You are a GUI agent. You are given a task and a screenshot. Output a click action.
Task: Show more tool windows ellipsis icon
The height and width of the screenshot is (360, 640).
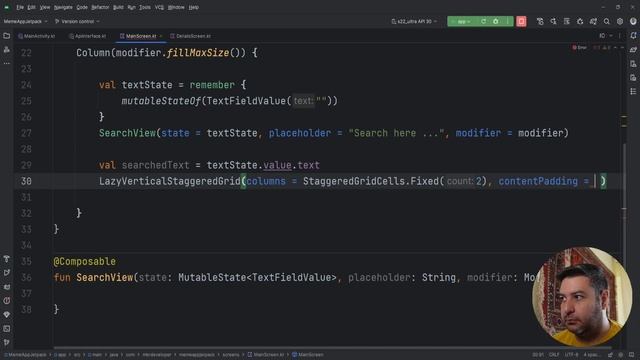[x=7, y=64]
